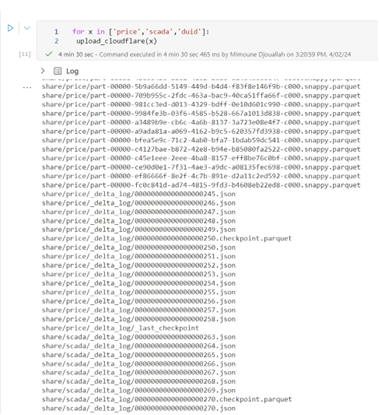This screenshot has width=379, height=415.
Task: Click execution count [11] label
Action: 25,54
